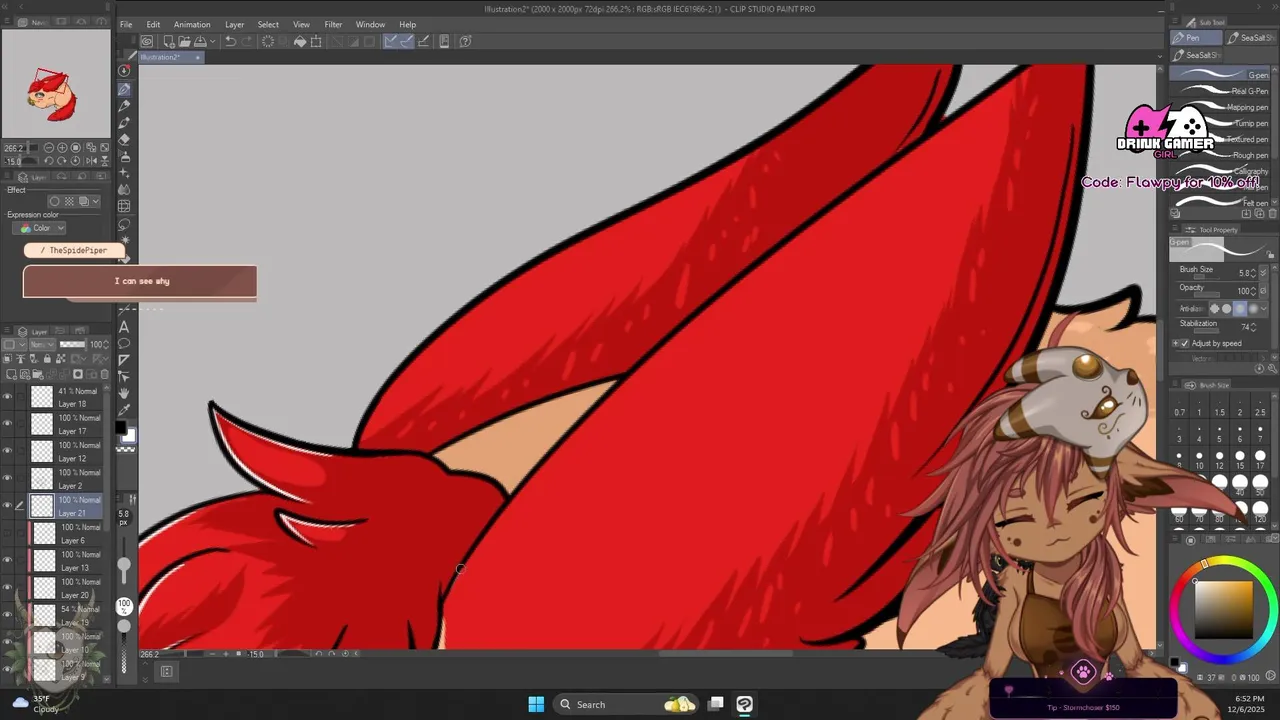This screenshot has width=1280, height=720.
Task: Select the Pencil tool
Action: pos(124,105)
